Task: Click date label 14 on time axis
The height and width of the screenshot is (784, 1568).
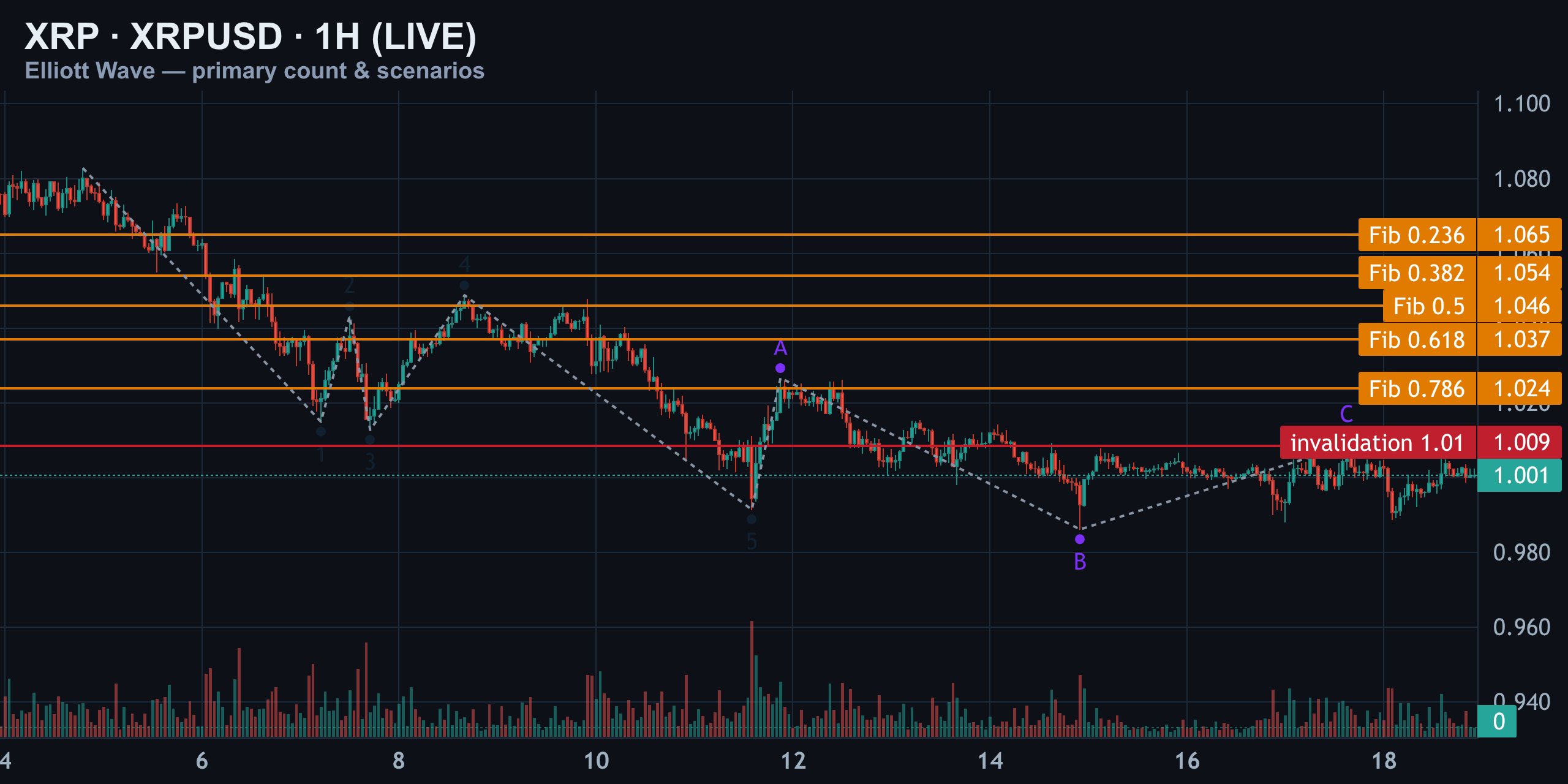Action: point(990,761)
